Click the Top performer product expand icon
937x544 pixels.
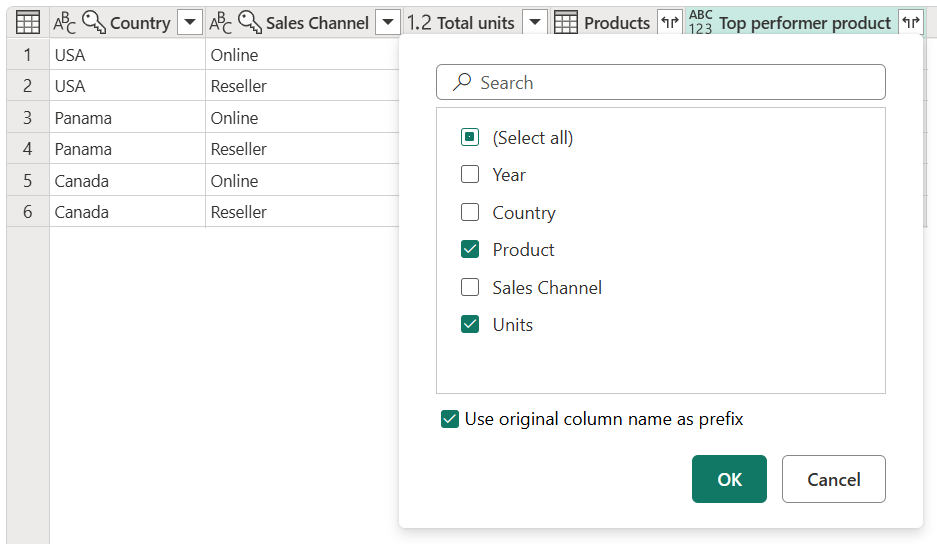coord(910,22)
